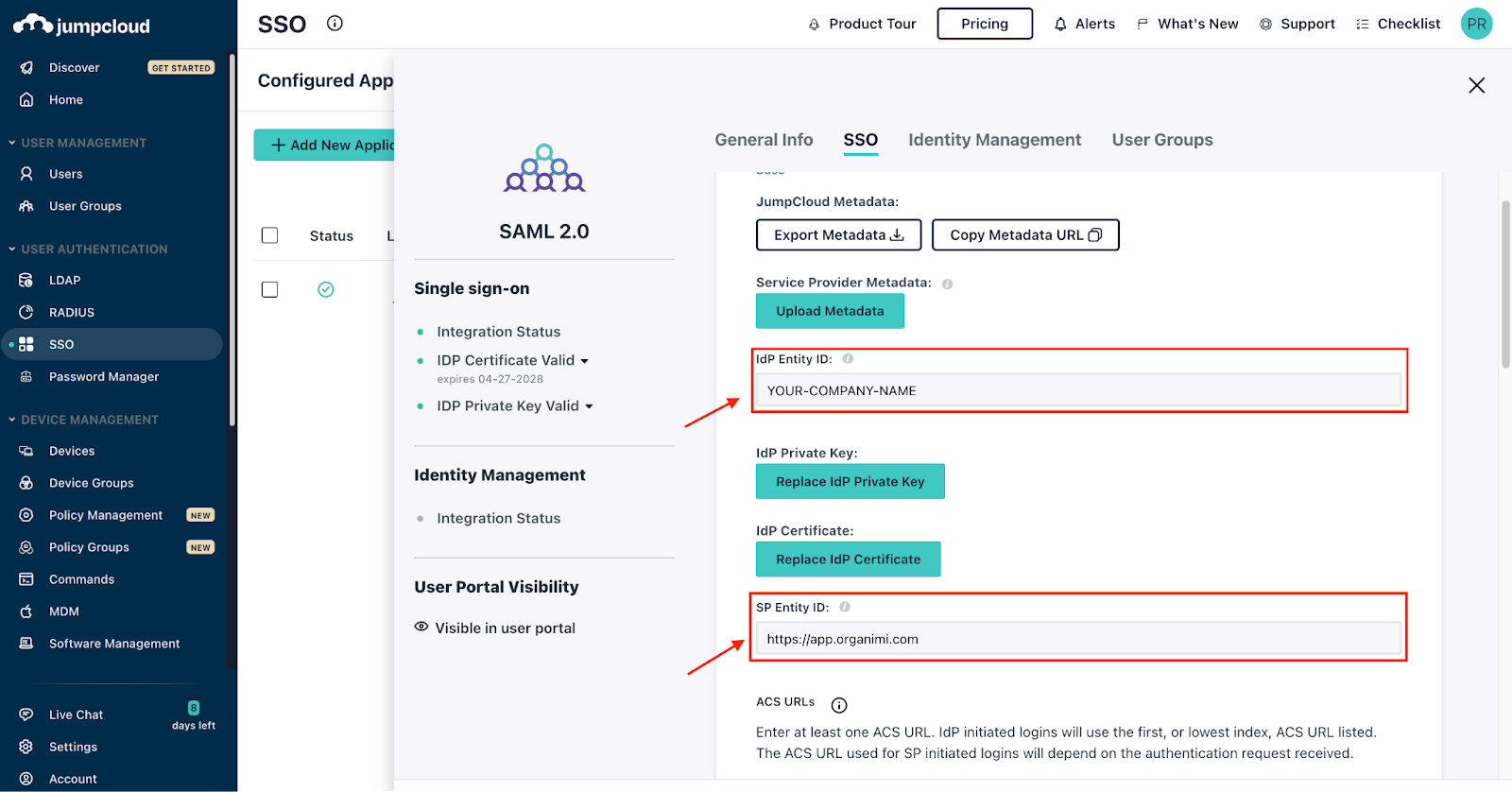
Task: Open RADIUS section
Action: (71, 312)
